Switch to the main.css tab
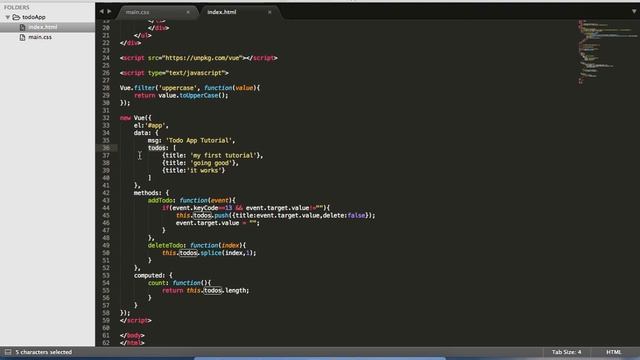The width and height of the screenshot is (640, 360). point(138,12)
